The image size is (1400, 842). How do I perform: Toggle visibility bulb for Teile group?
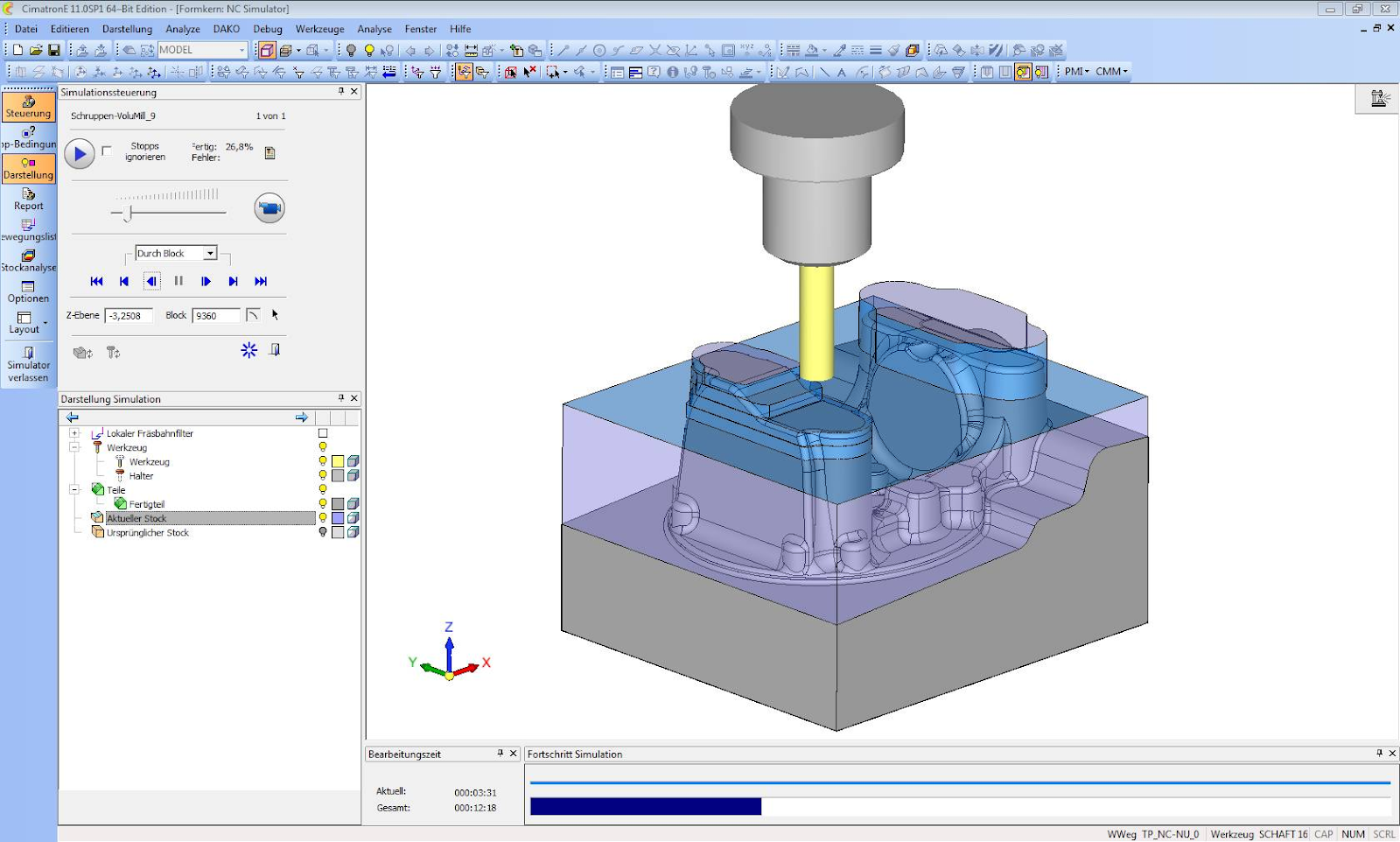tap(323, 489)
